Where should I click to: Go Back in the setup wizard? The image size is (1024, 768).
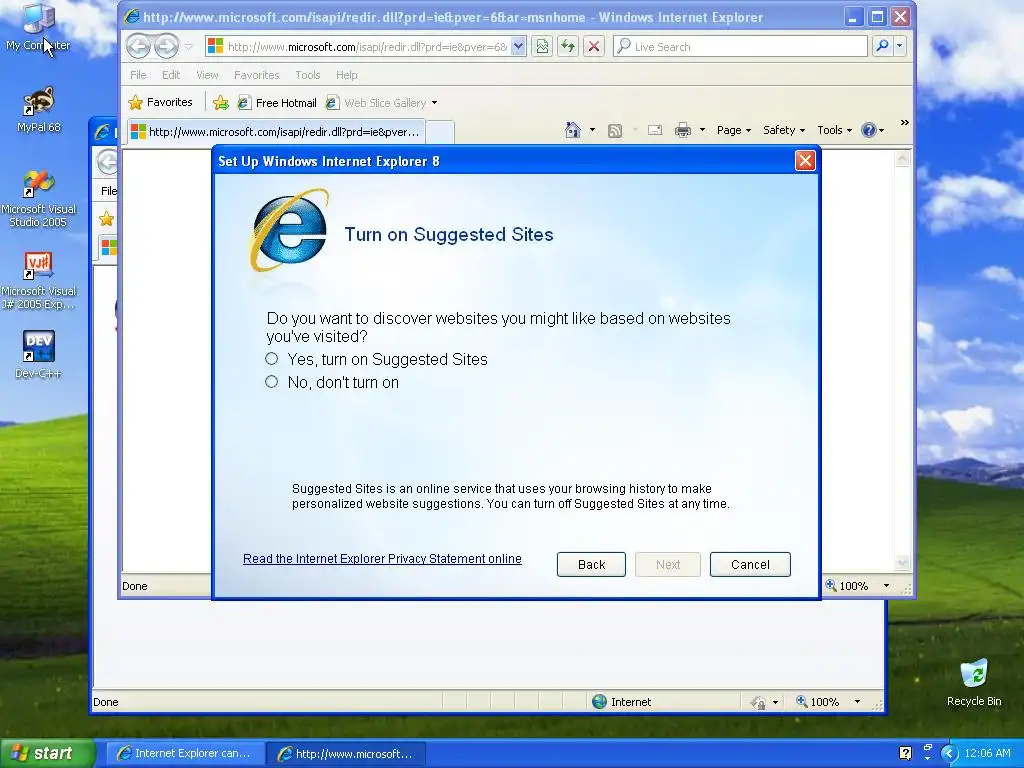591,564
